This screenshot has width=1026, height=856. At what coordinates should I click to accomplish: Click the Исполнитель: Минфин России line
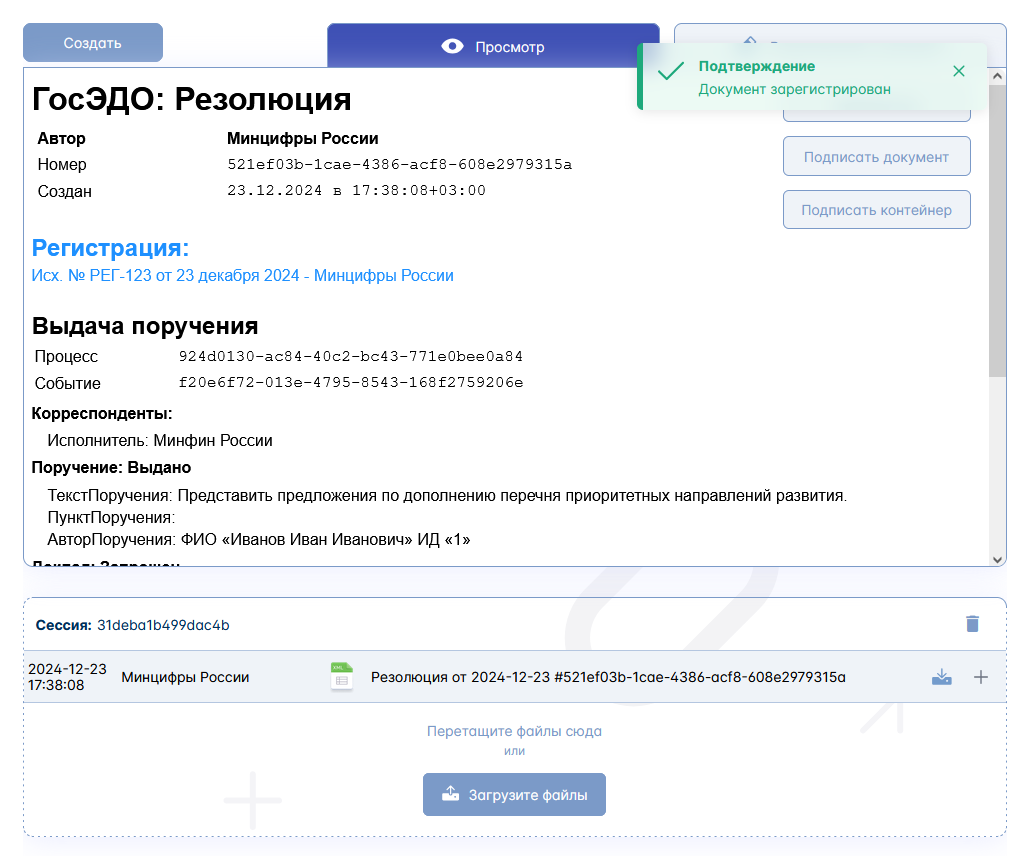[x=160, y=440]
